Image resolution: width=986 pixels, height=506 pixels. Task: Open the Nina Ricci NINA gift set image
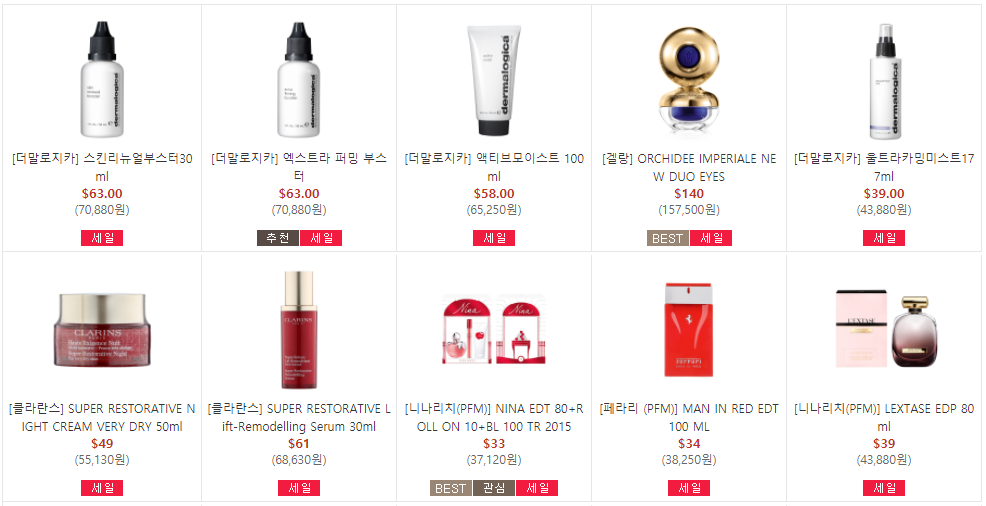[x=494, y=330]
